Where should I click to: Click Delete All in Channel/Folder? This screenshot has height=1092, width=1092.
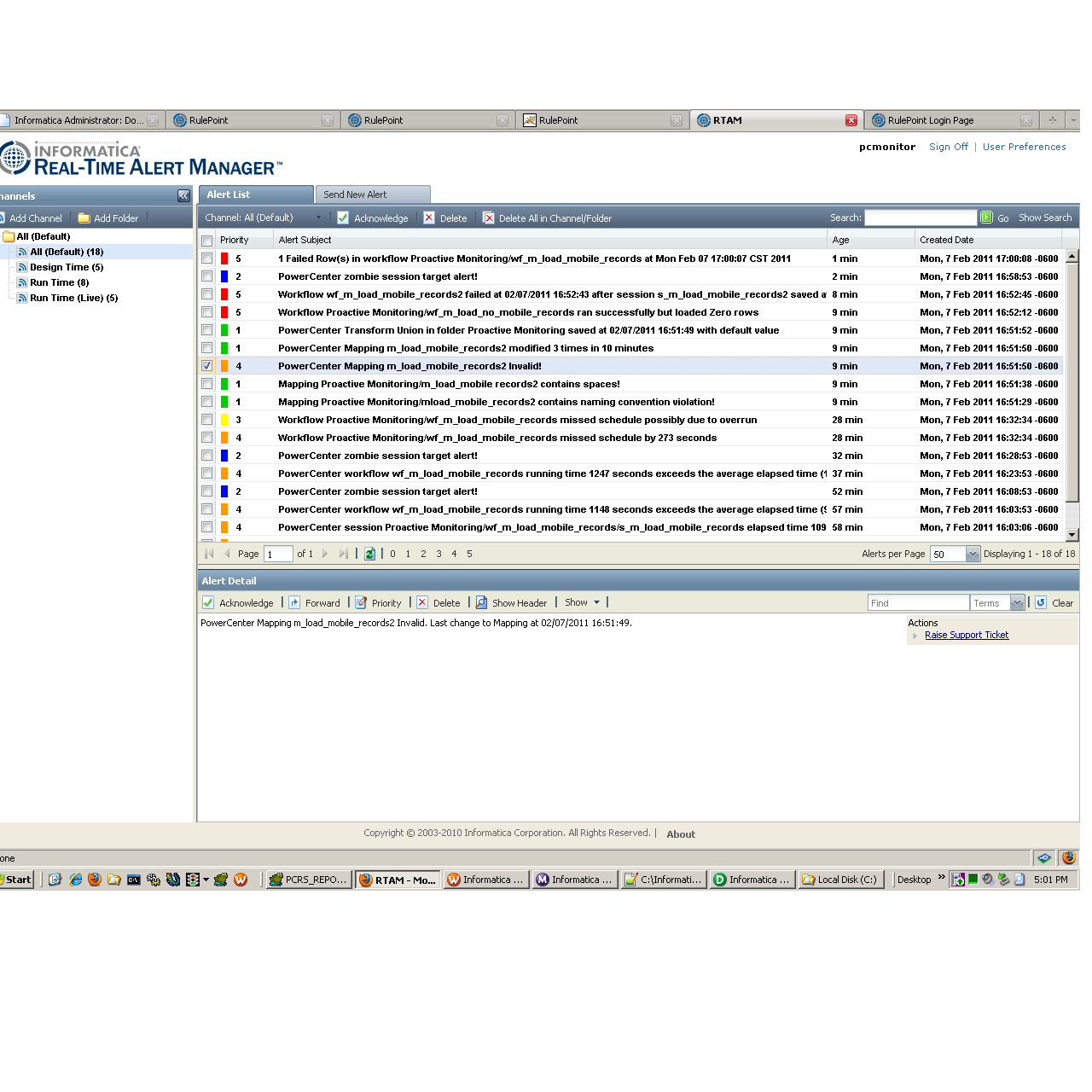pyautogui.click(x=547, y=218)
